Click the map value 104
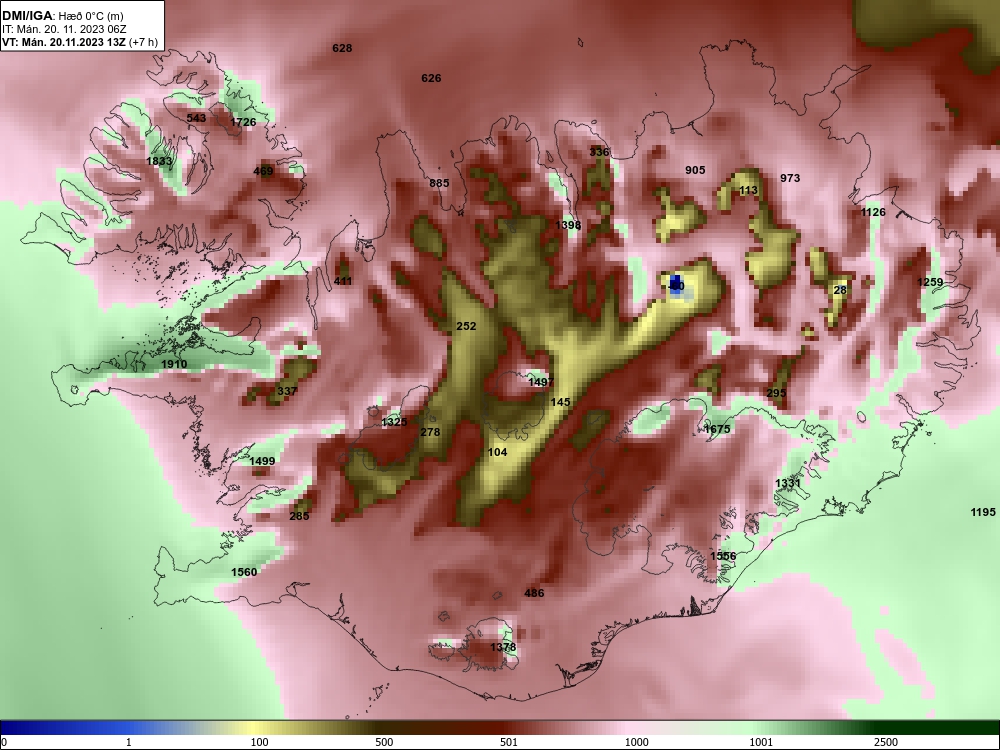The height and width of the screenshot is (750, 1000). pyautogui.click(x=497, y=452)
